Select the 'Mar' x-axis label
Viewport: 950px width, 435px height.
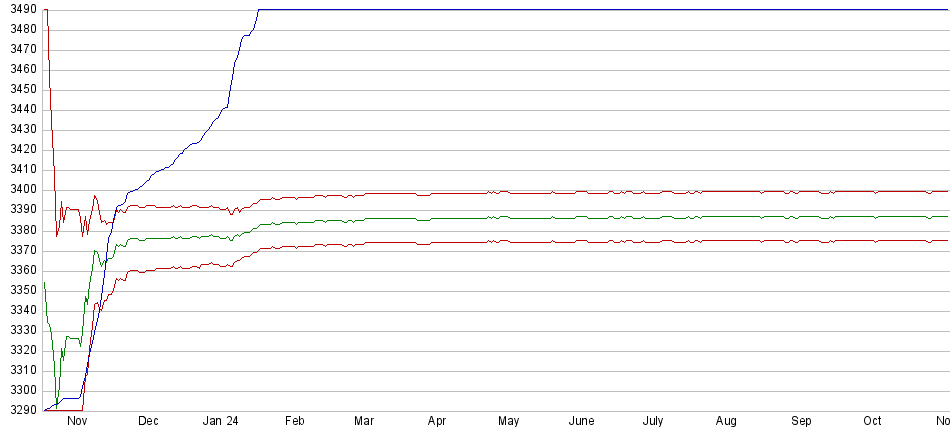click(364, 422)
